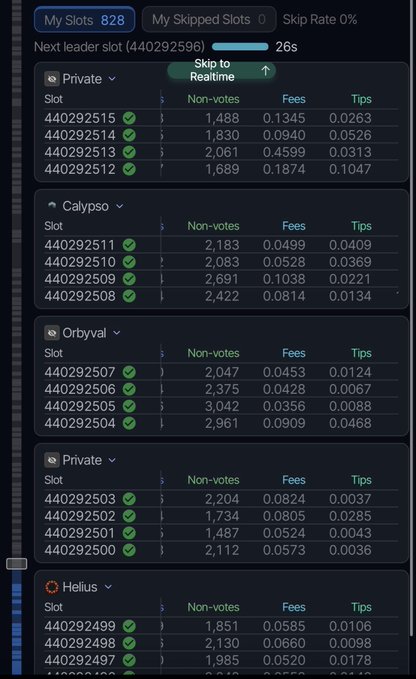The height and width of the screenshot is (679, 416).
Task: Select slot number 440292500
Action: (80, 550)
